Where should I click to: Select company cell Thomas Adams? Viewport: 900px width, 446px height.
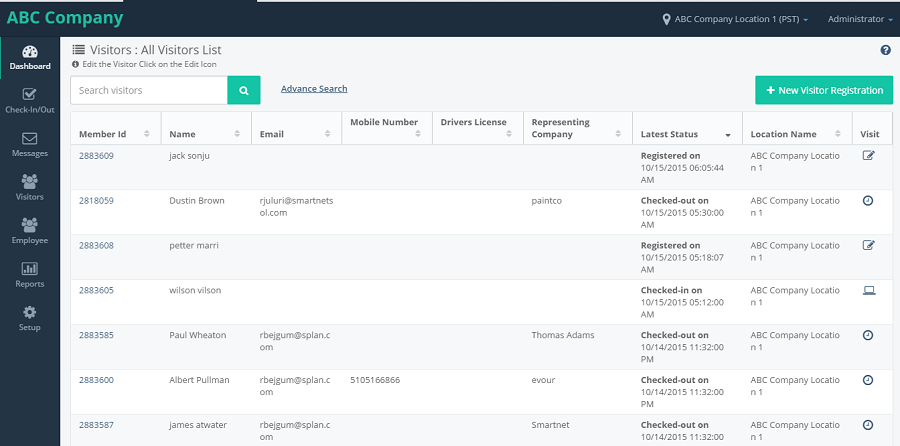click(563, 335)
